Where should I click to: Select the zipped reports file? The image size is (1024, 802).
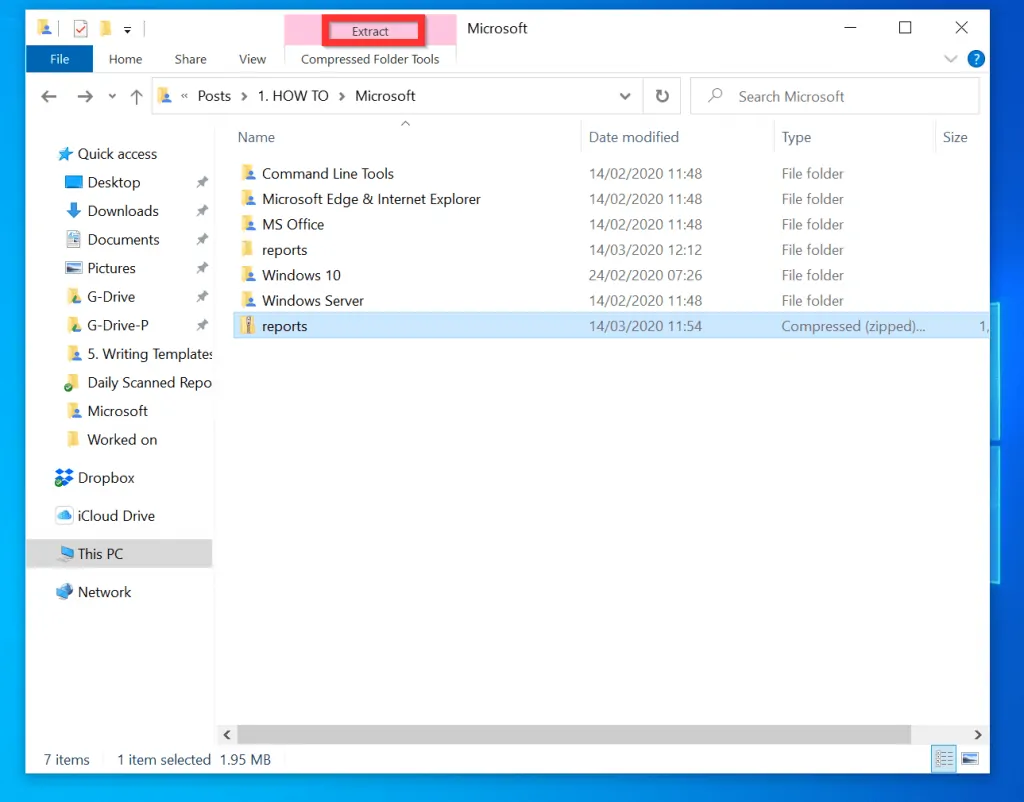(286, 325)
